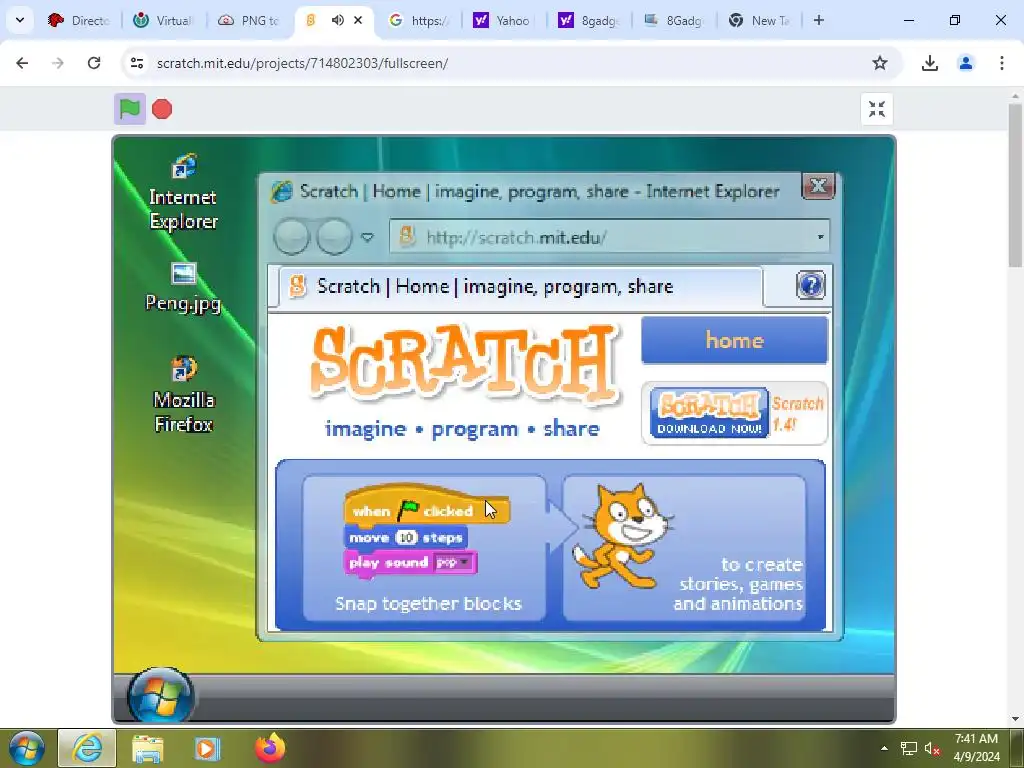Go back in Chrome browser
The image size is (1024, 768).
click(x=22, y=63)
